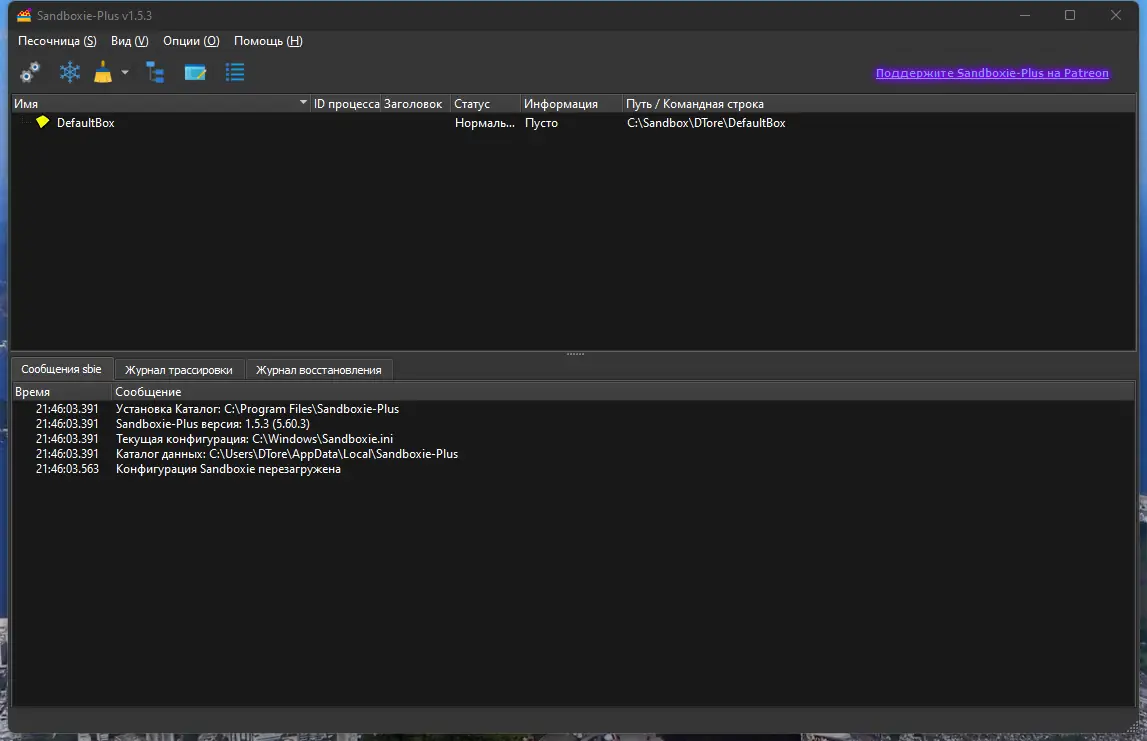Close the Sandboxie-Plus window
This screenshot has width=1147, height=741.
click(1116, 15)
